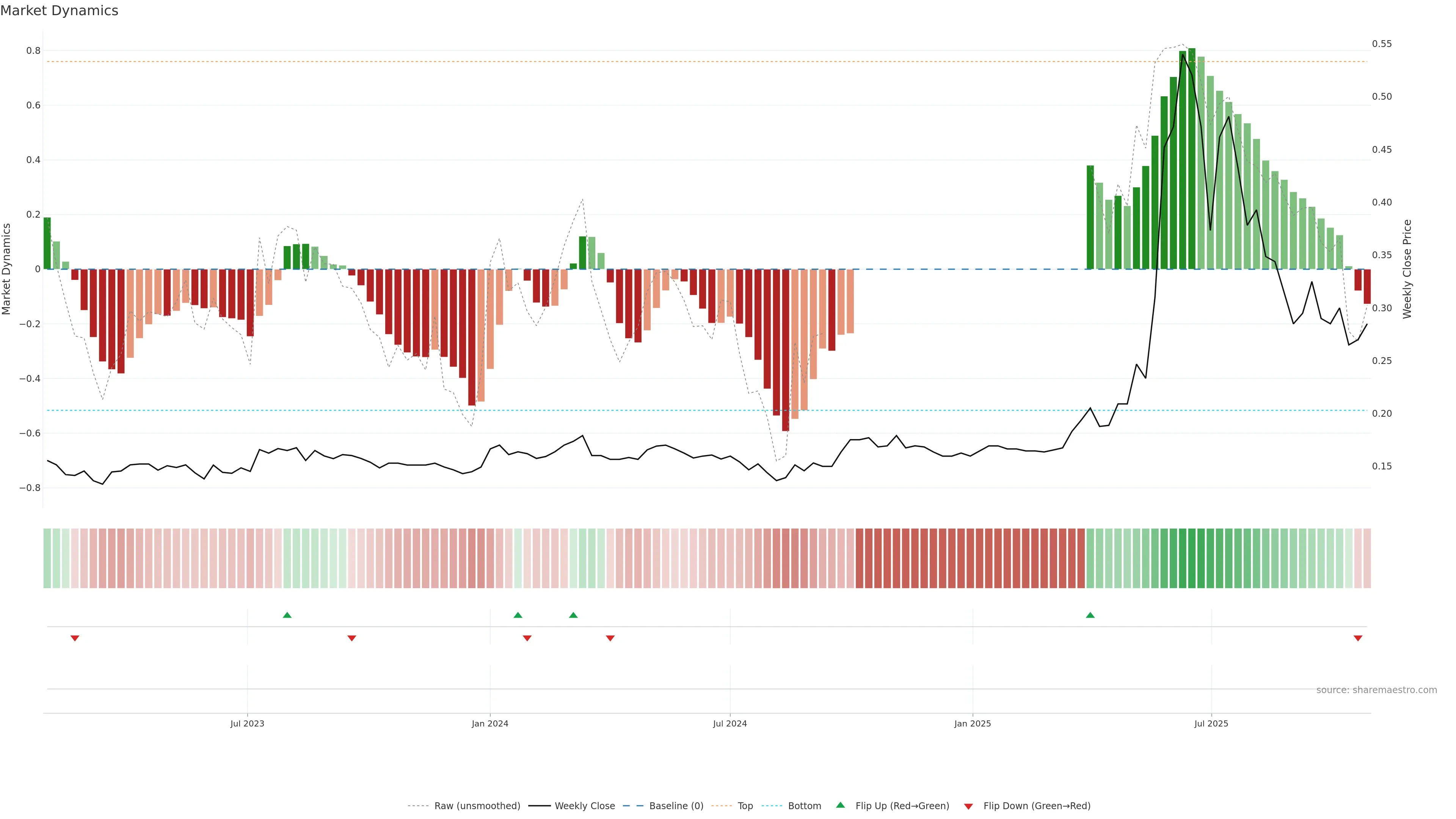Click the first green flip-up marker after Jan 2024
Screen dimensions: 1456x819
pyautogui.click(x=518, y=615)
